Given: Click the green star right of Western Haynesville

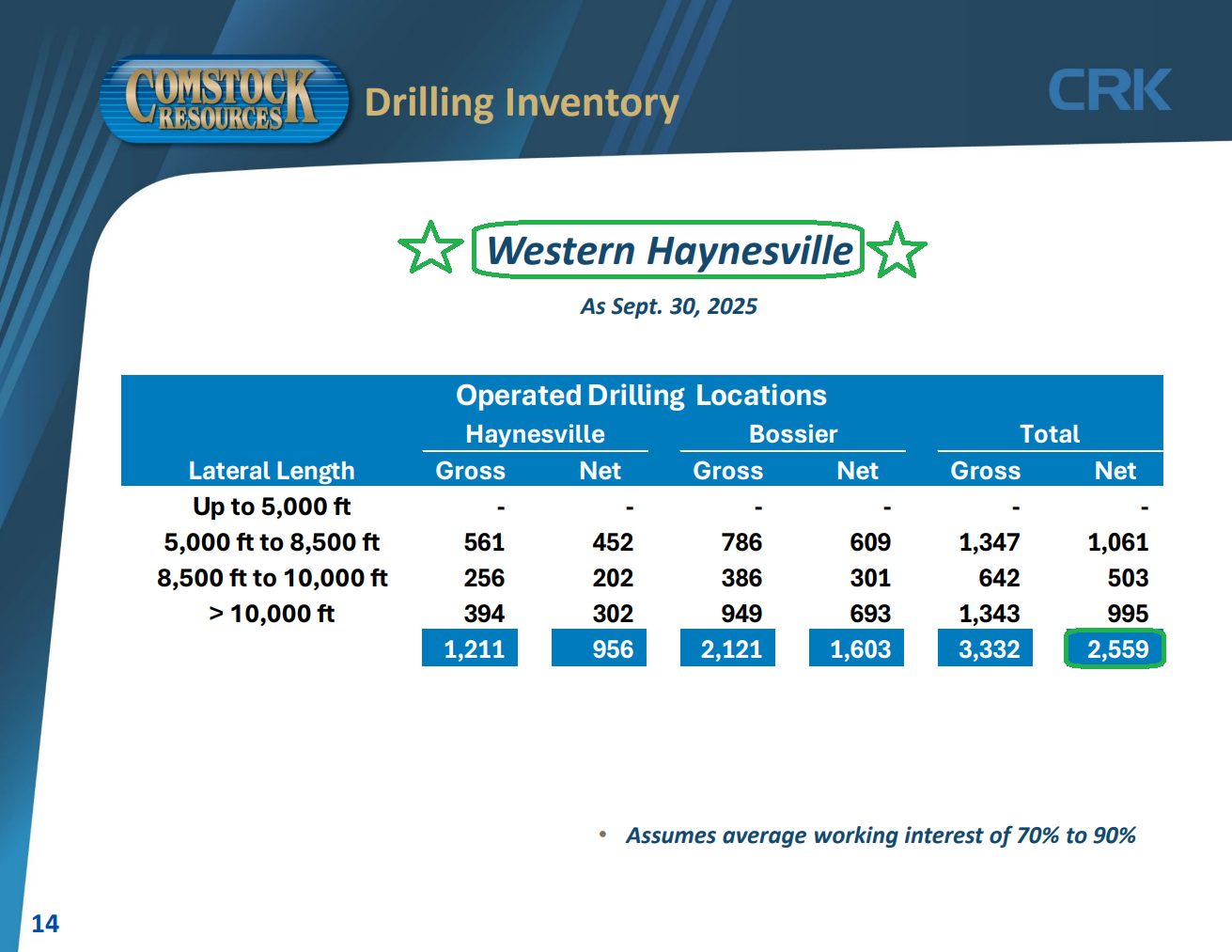Looking at the screenshot, I should (x=897, y=250).
